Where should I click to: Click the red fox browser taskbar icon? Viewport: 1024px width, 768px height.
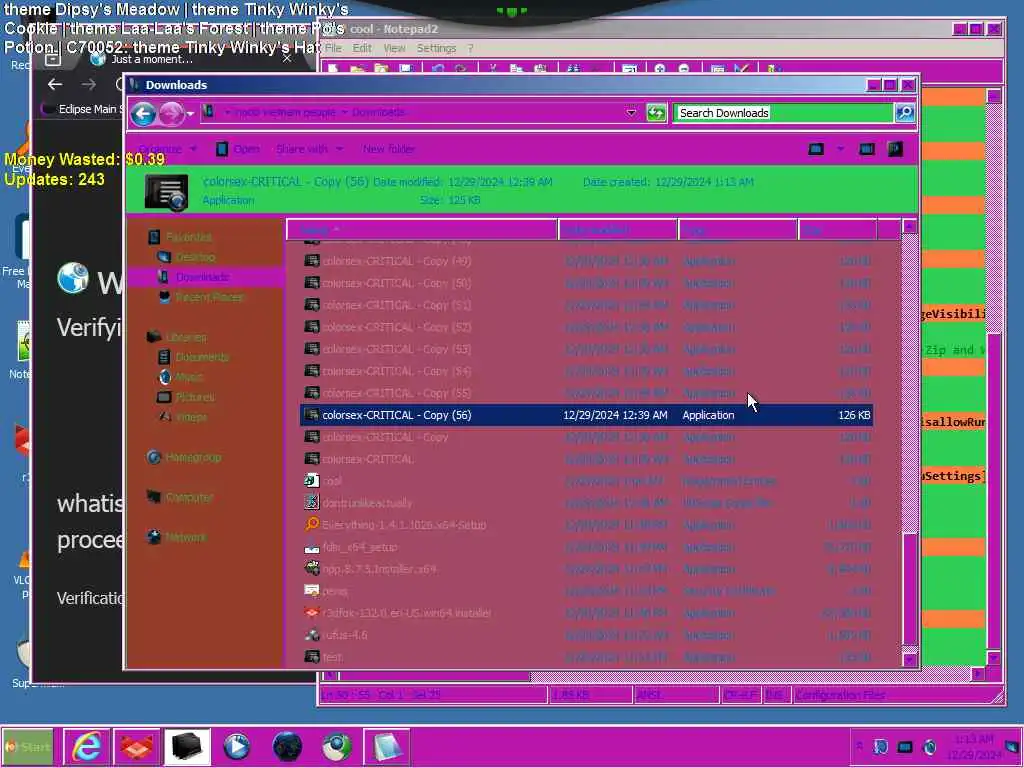pos(136,746)
